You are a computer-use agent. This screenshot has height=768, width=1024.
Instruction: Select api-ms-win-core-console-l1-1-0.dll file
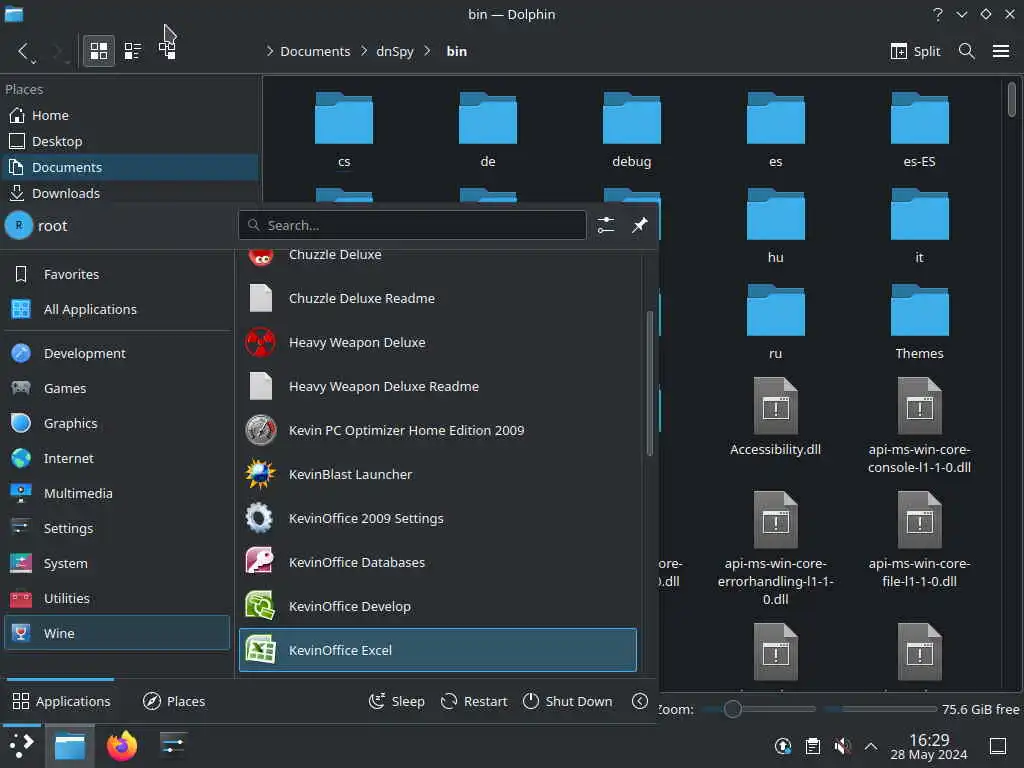[x=920, y=426]
